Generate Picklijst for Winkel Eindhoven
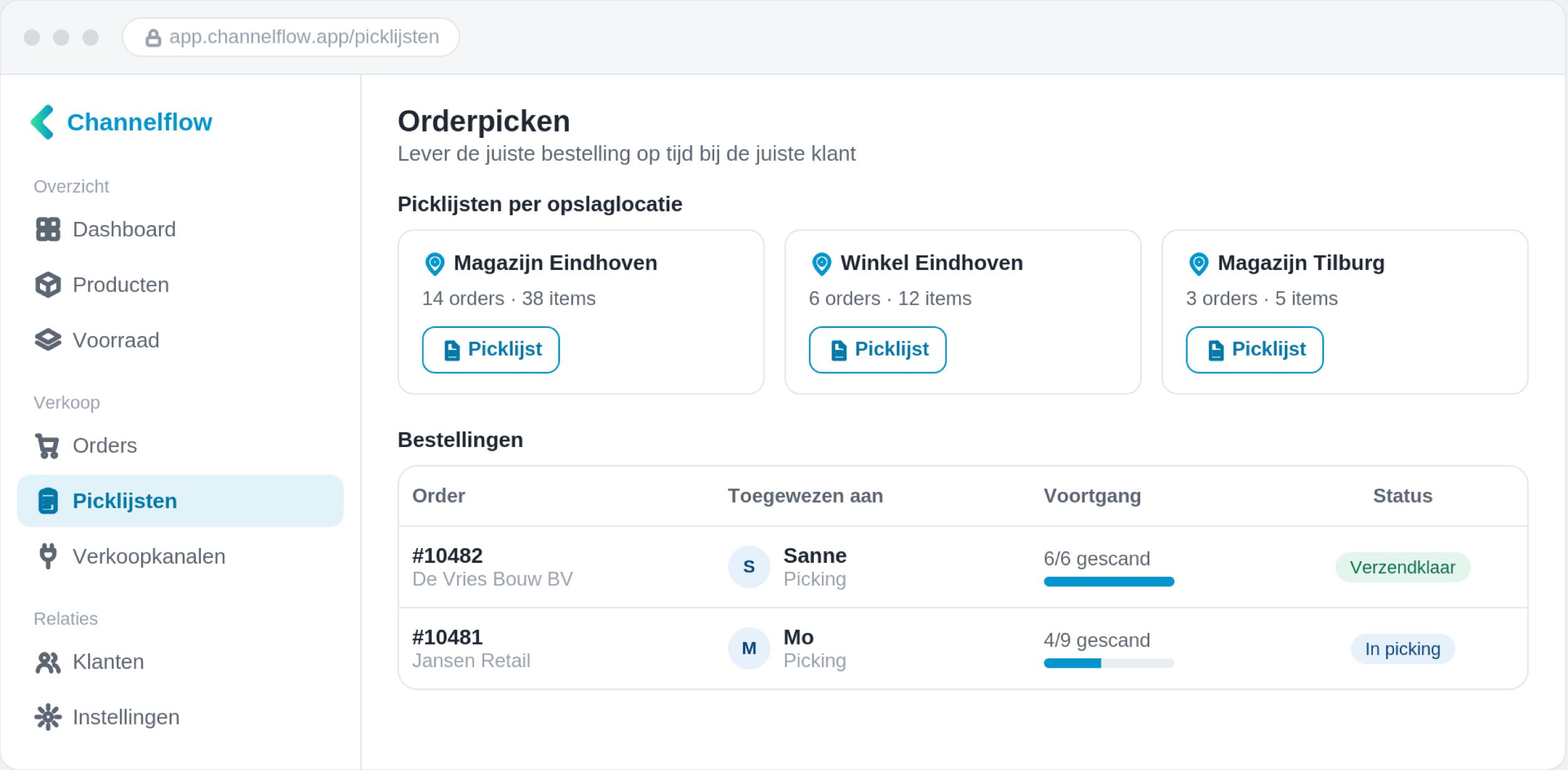This screenshot has width=1568, height=770. pos(878,350)
